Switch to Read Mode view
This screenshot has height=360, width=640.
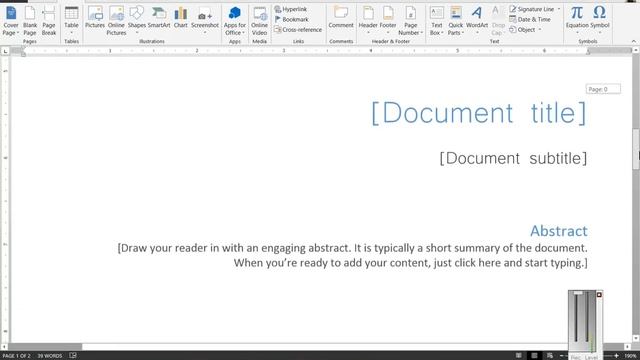(x=518, y=356)
